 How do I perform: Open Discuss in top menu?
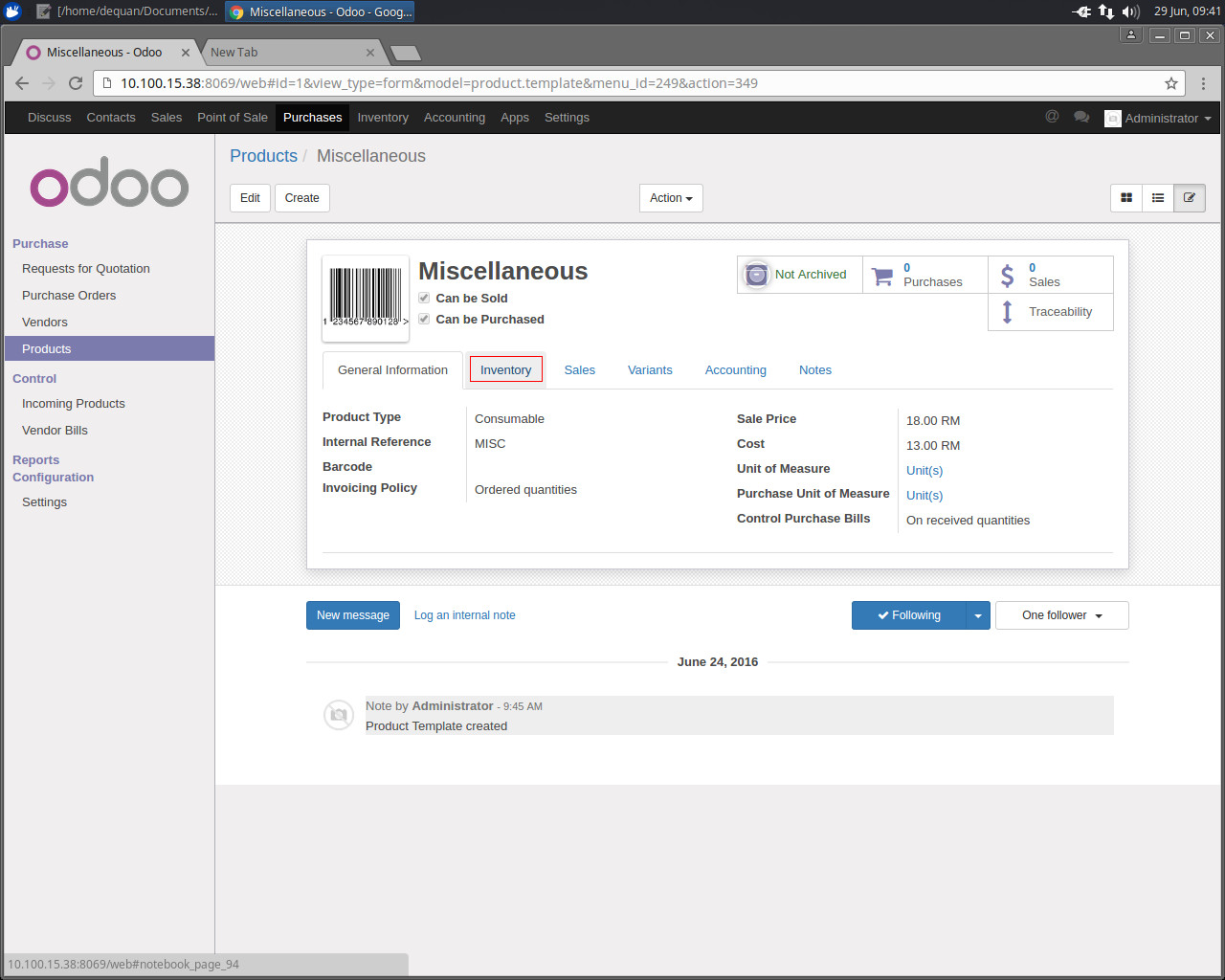point(50,118)
